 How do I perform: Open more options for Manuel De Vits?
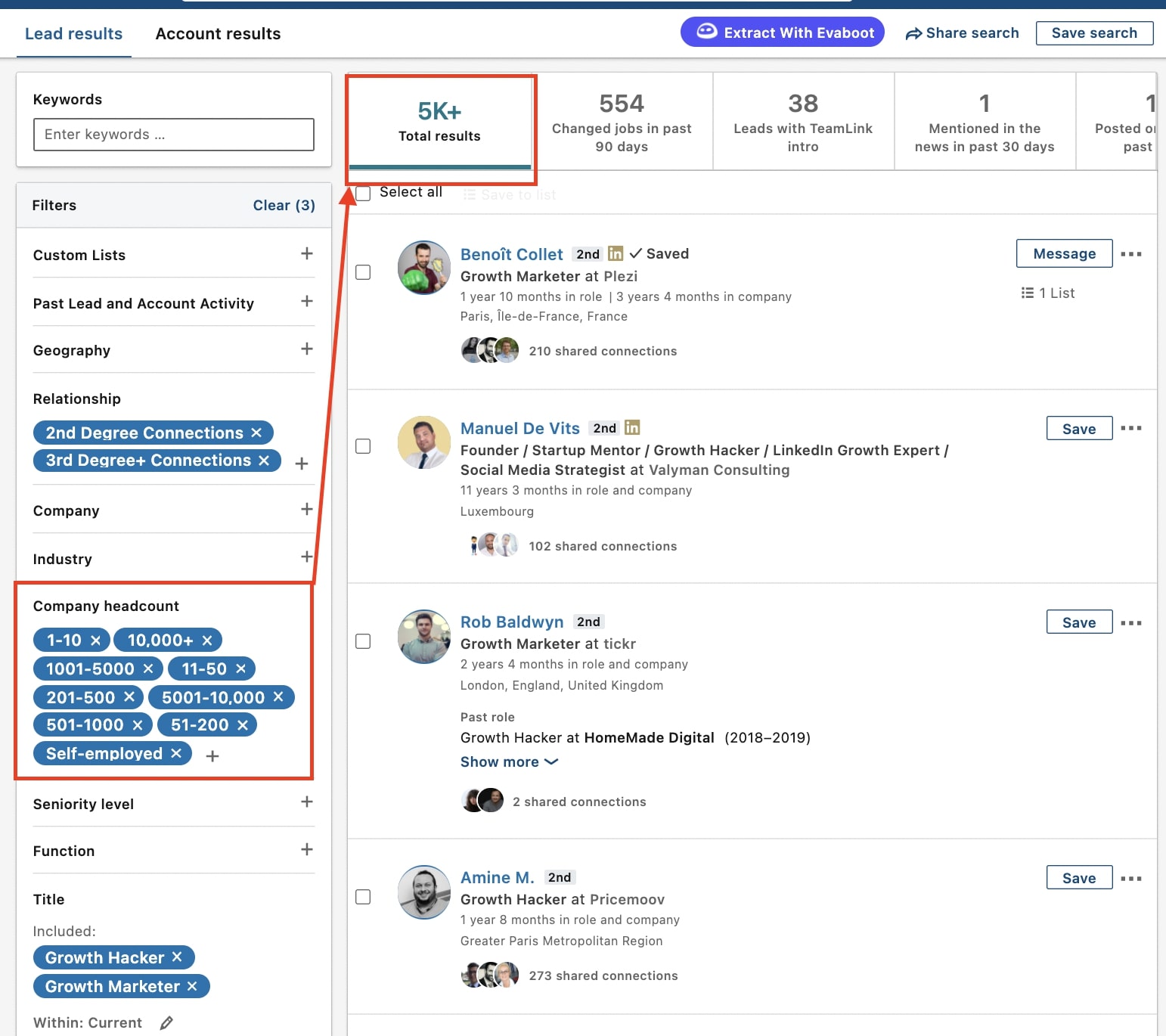[1131, 428]
